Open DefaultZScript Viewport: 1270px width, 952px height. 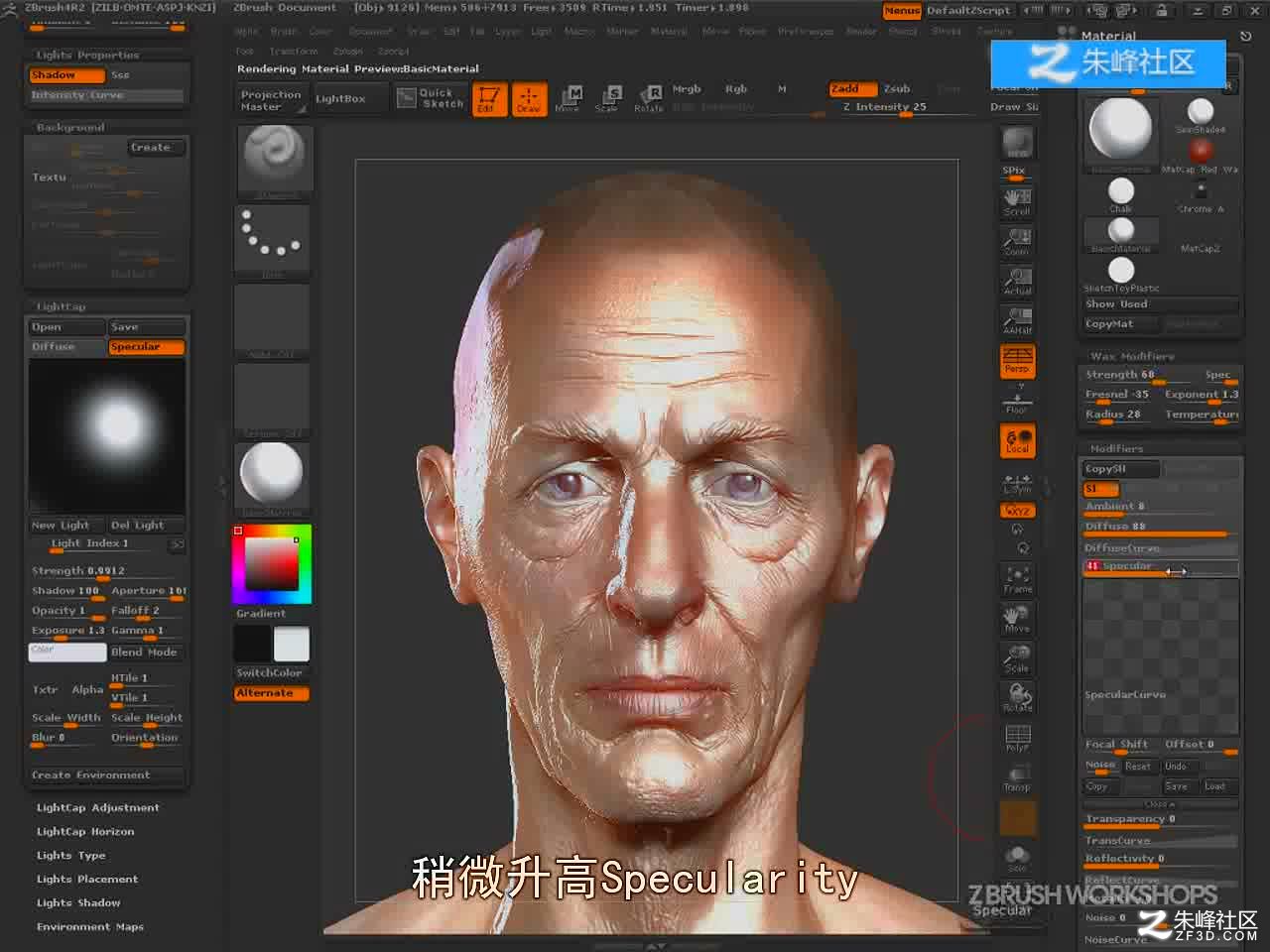tap(968, 10)
